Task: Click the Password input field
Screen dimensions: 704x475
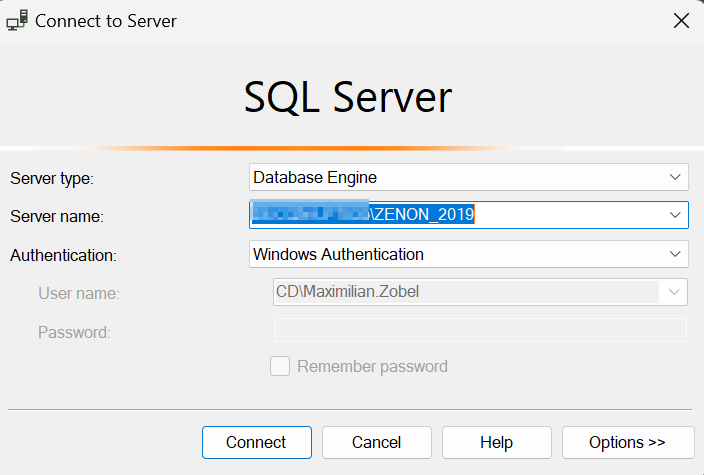Action: (480, 331)
